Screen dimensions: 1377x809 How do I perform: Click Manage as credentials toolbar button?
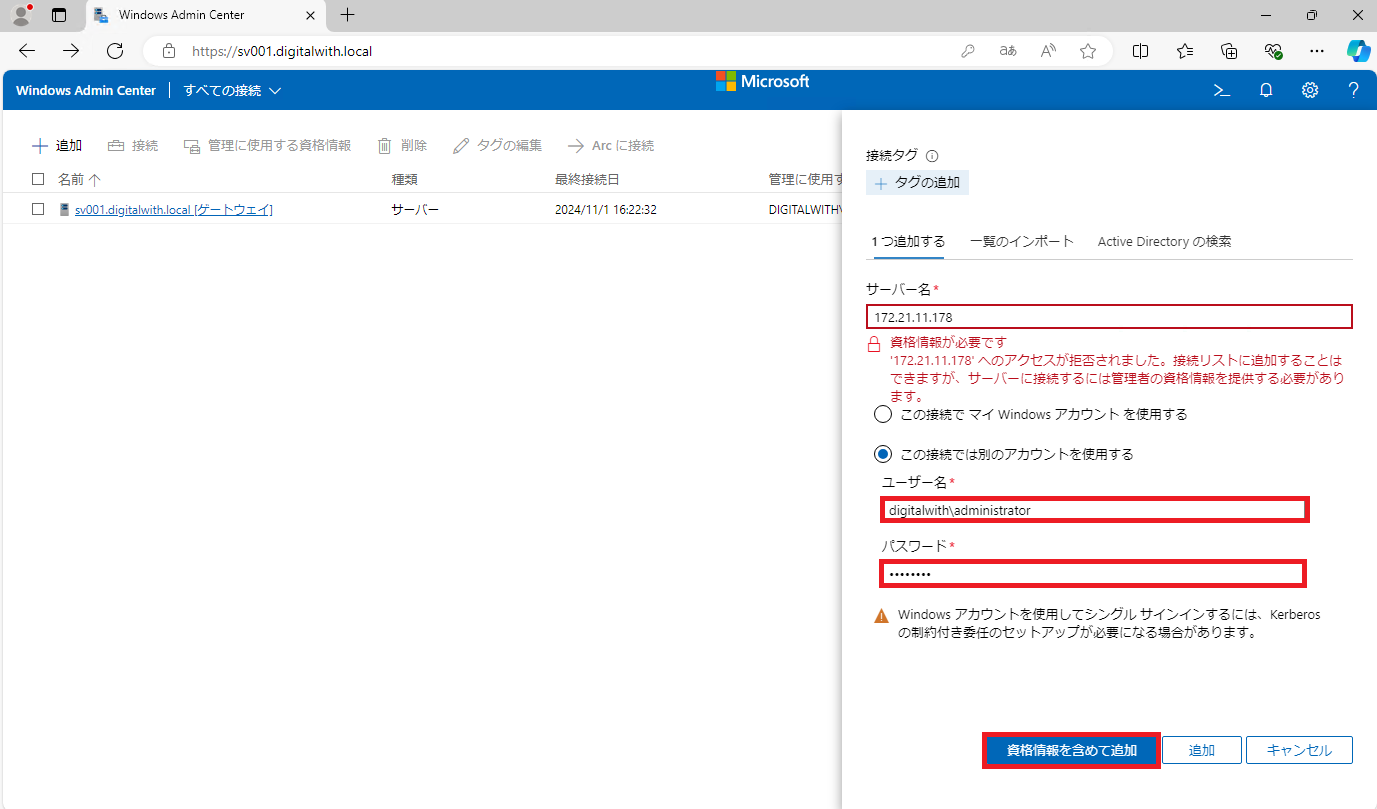tap(267, 146)
